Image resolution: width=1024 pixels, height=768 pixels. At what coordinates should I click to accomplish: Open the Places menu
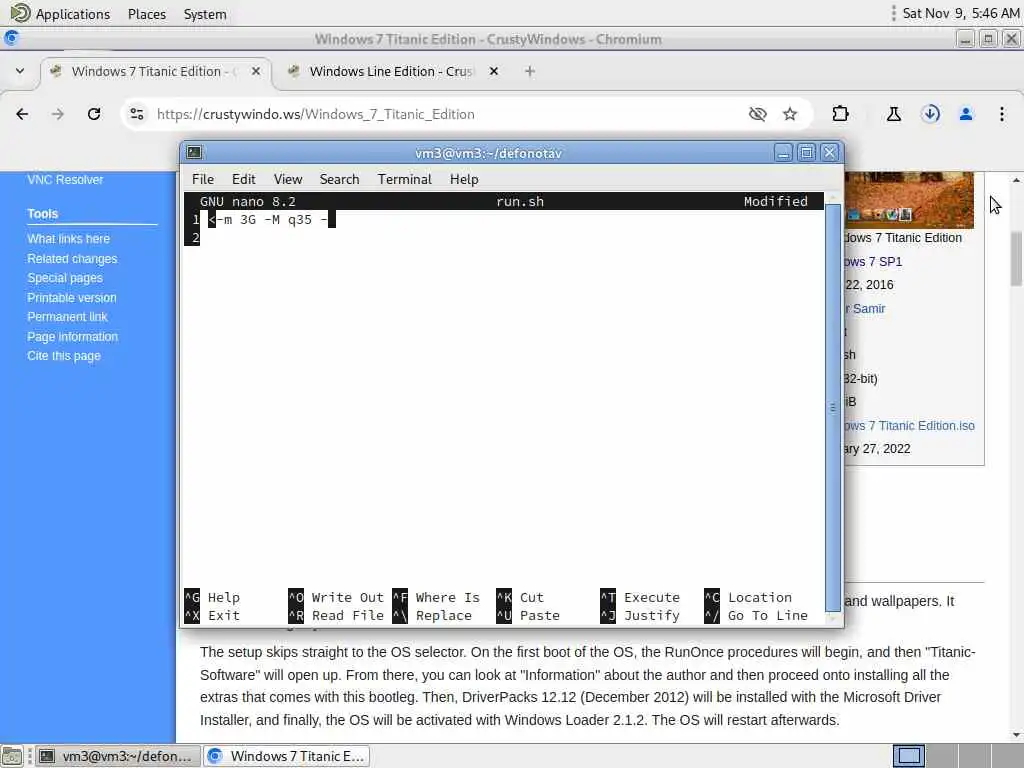click(x=147, y=14)
